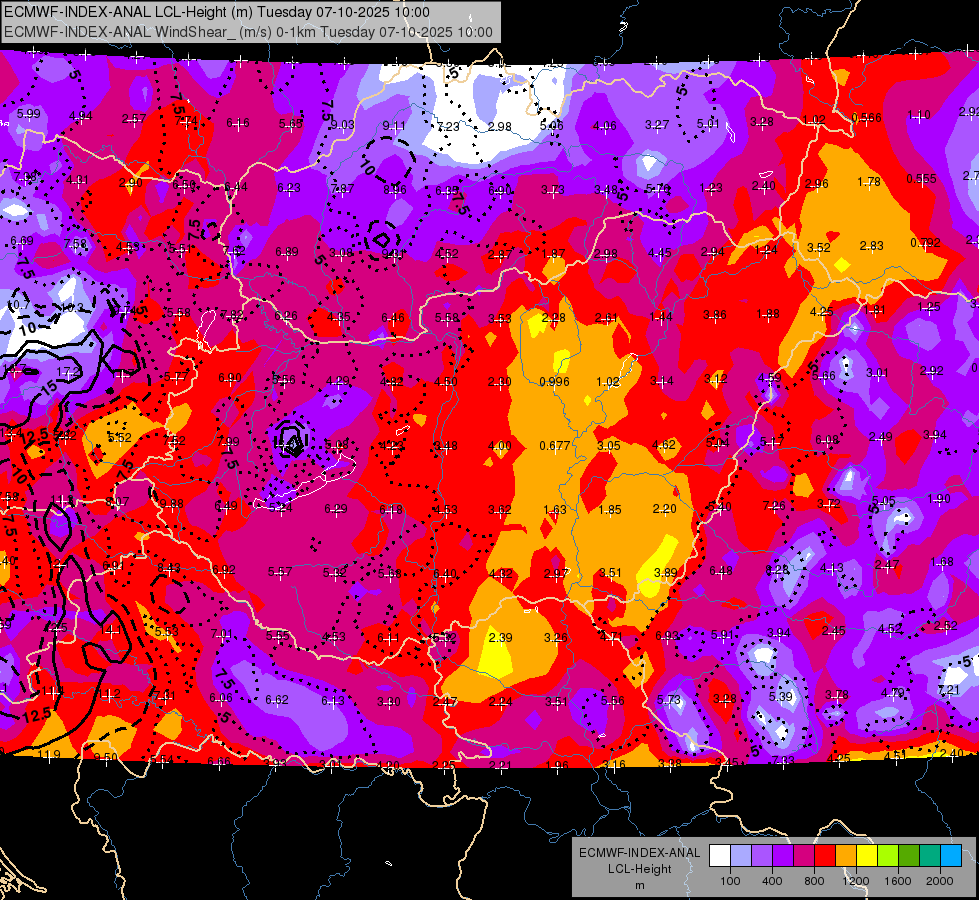The width and height of the screenshot is (979, 900).
Task: Click the map value 3.52
Action: tap(819, 247)
